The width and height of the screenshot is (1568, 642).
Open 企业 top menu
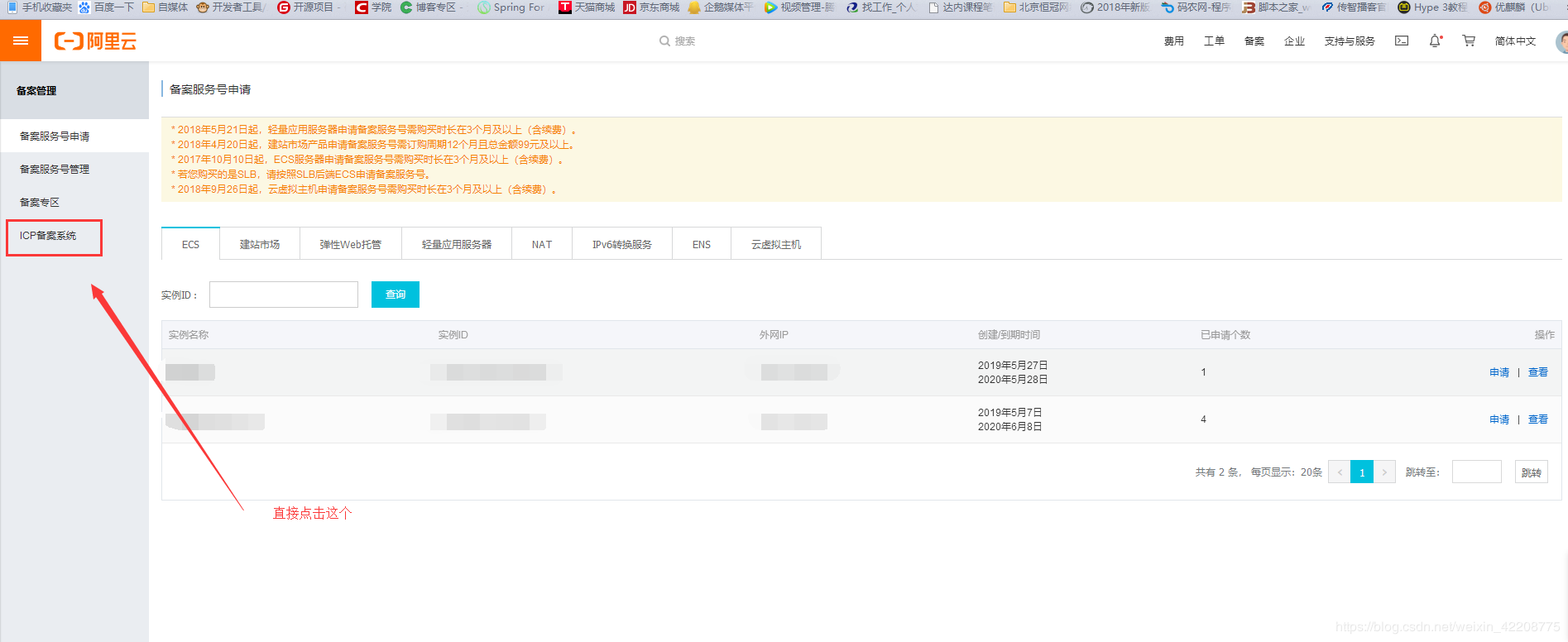click(1294, 41)
